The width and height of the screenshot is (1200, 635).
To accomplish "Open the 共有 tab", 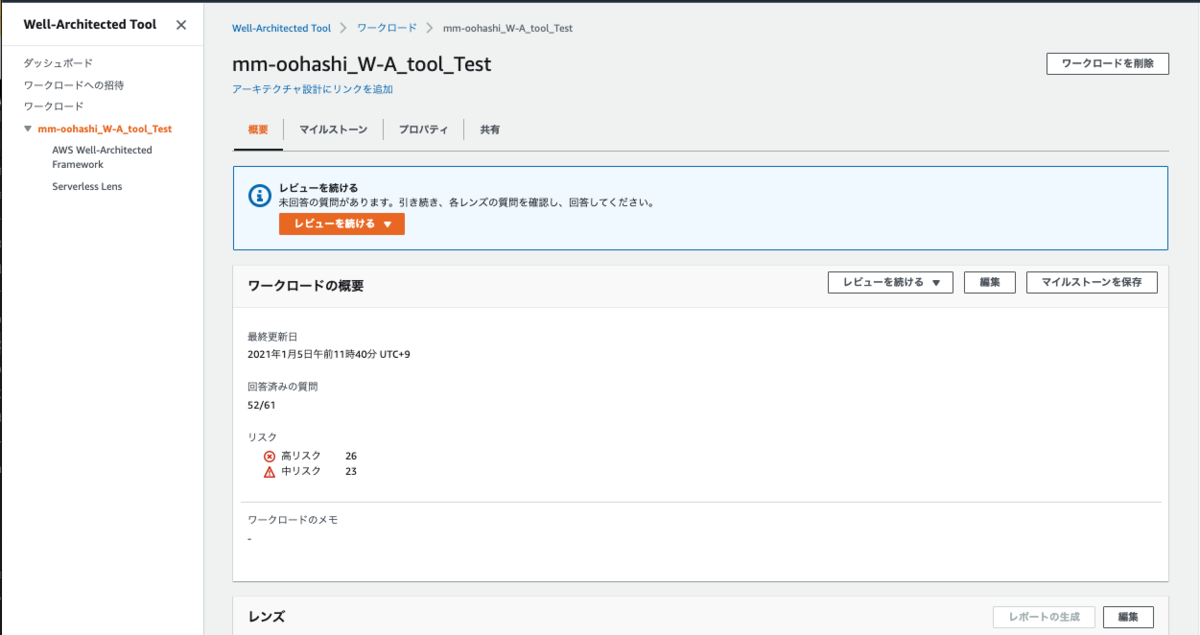I will [x=490, y=130].
